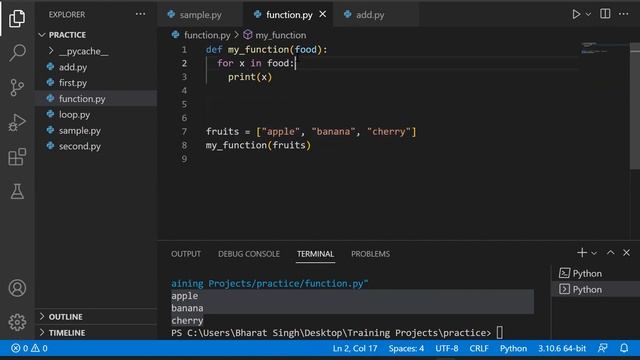Create new terminal with plus icon
Image resolution: width=640 pixels, height=360 pixels.
(582, 253)
